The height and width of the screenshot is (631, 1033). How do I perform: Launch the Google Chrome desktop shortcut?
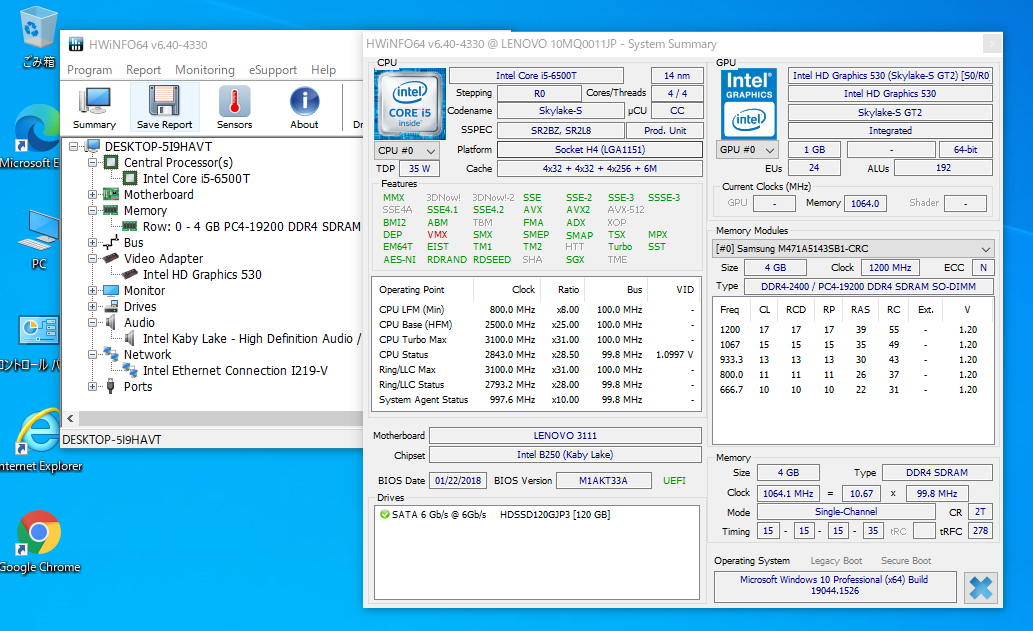click(39, 532)
